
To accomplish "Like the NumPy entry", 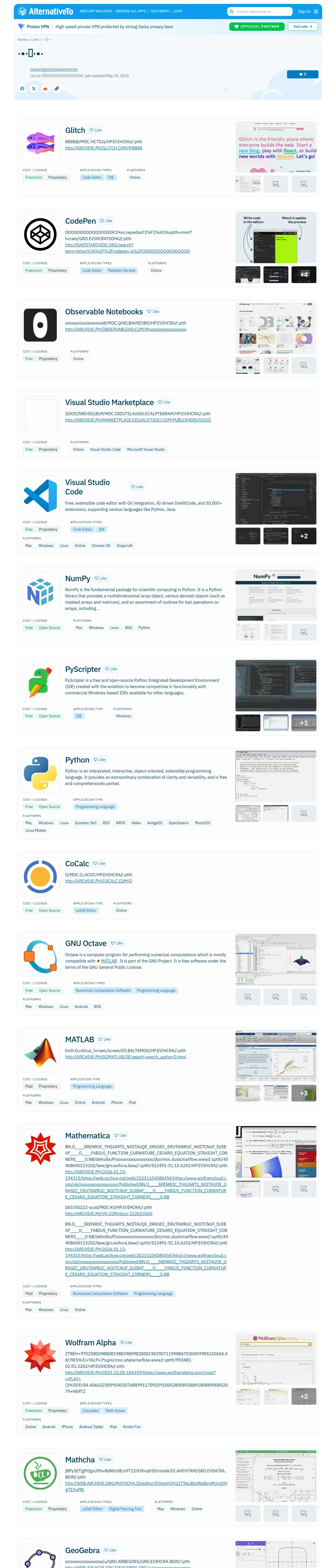I will click(x=101, y=578).
